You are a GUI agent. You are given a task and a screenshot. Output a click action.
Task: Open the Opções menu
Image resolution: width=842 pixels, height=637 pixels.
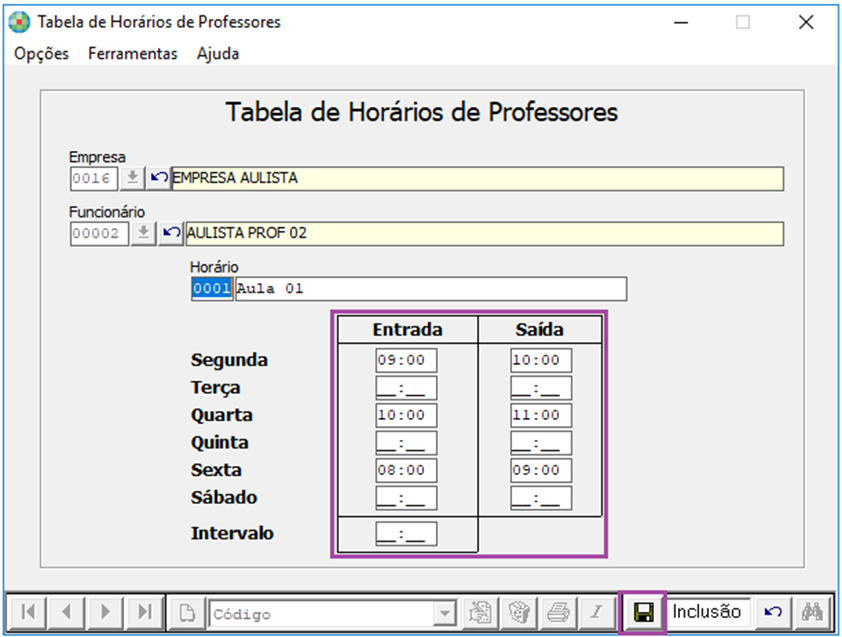point(41,54)
